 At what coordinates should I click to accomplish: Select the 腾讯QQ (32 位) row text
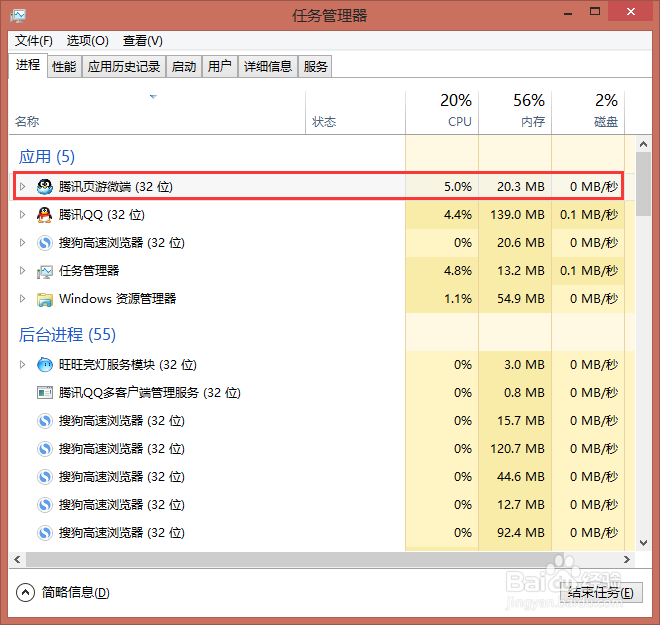coord(101,215)
